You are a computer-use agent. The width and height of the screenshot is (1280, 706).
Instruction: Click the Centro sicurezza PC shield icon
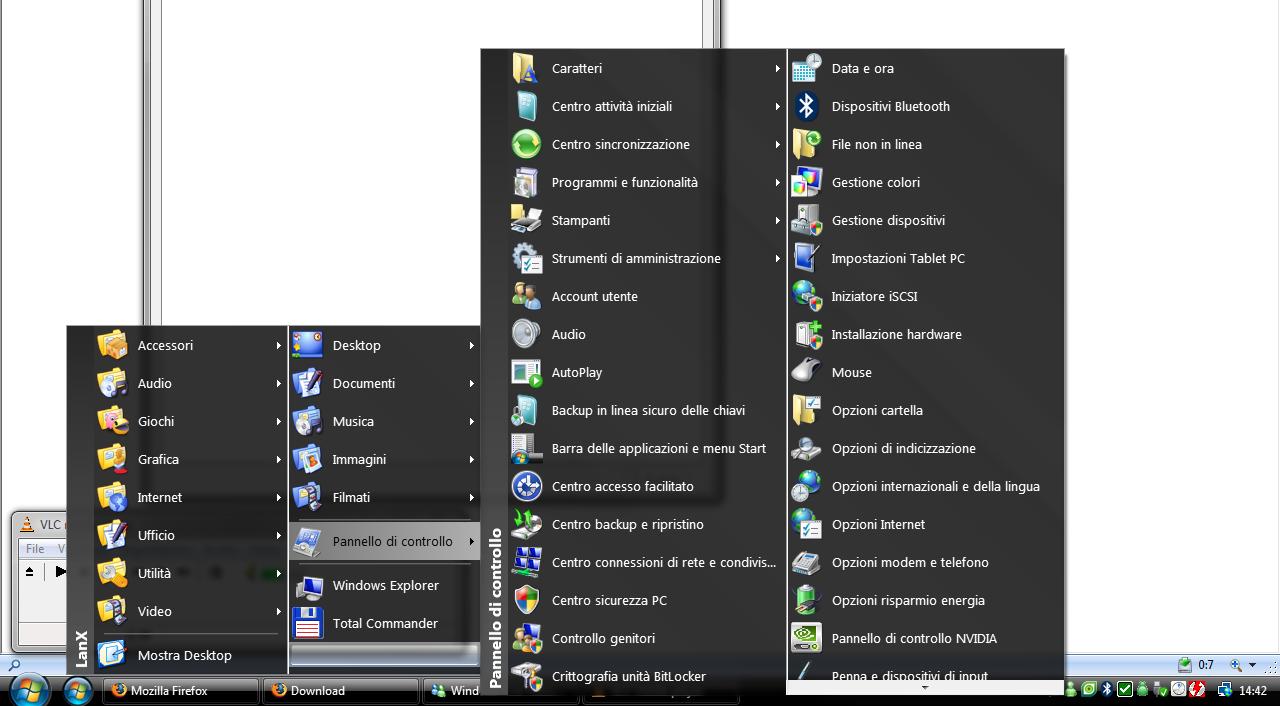(x=526, y=600)
